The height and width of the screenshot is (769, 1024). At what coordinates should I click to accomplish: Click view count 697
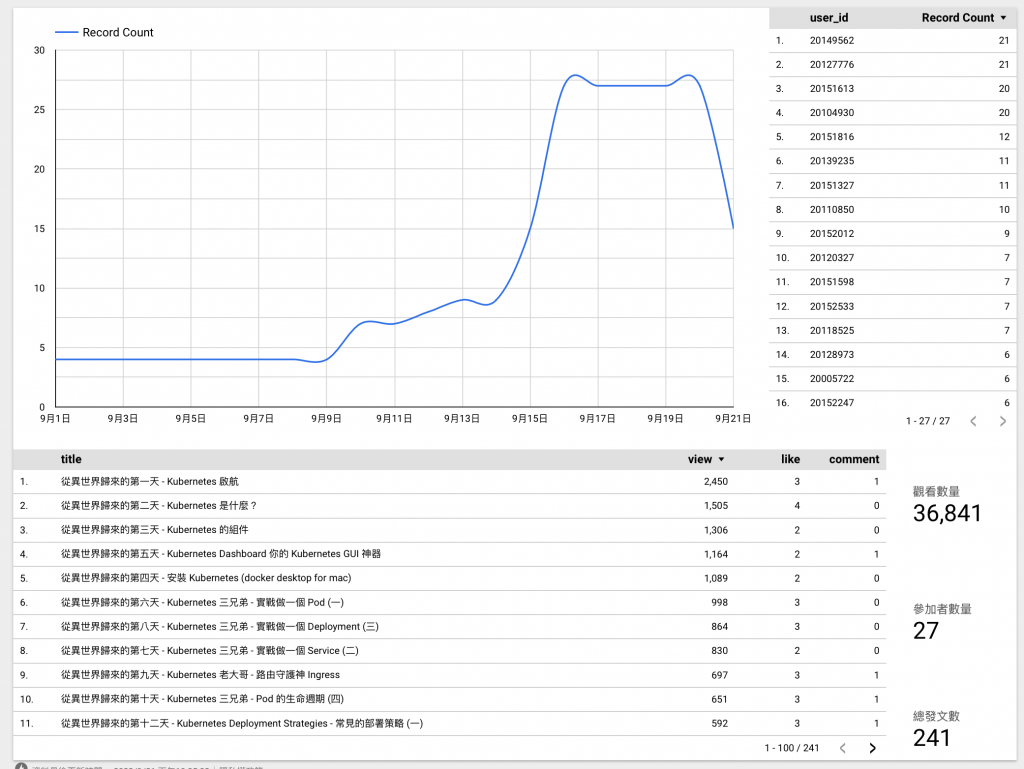[x=720, y=675]
